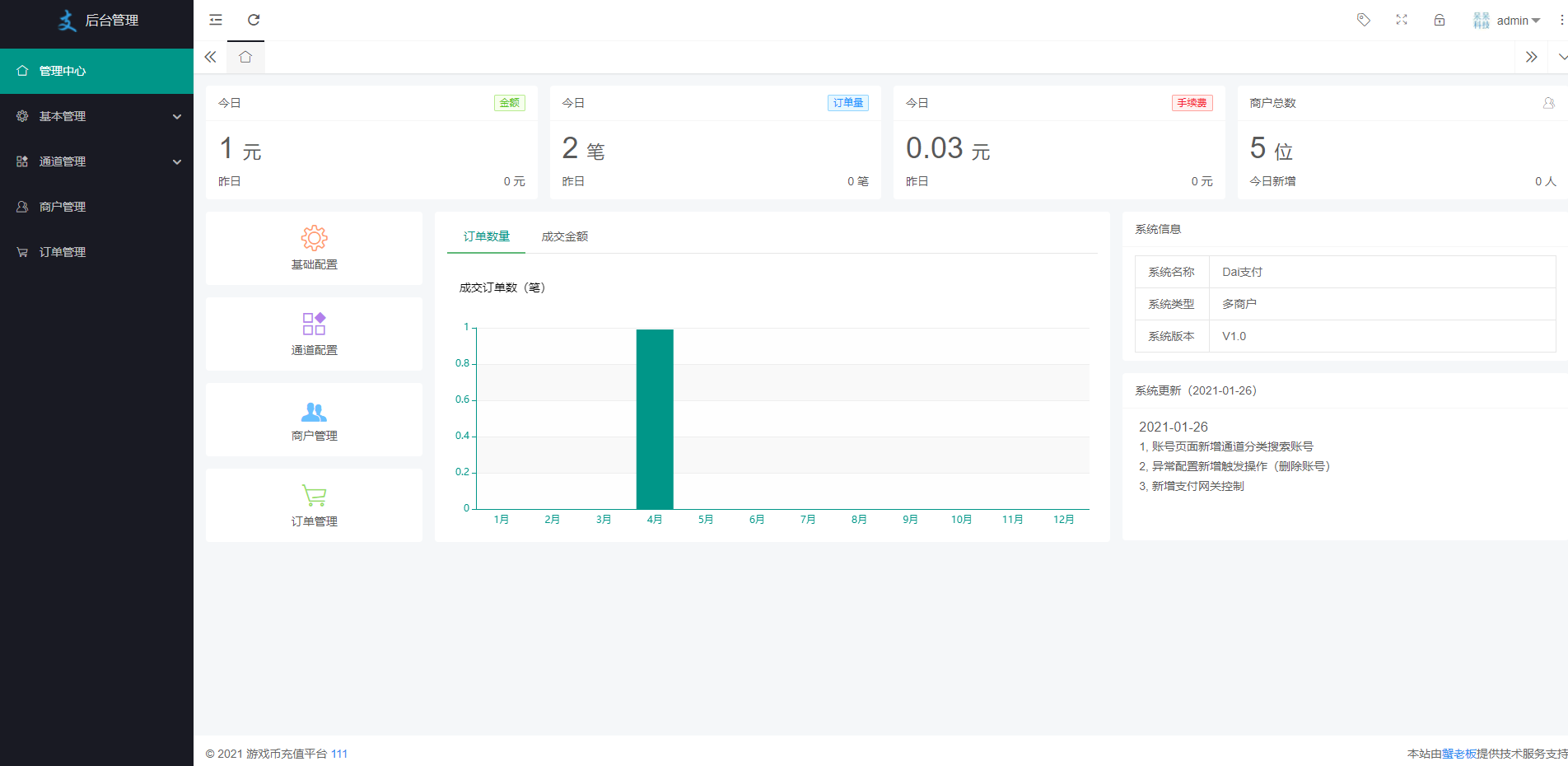Select the 订单数量 chart tab
This screenshot has width=1568, height=766.
click(486, 236)
